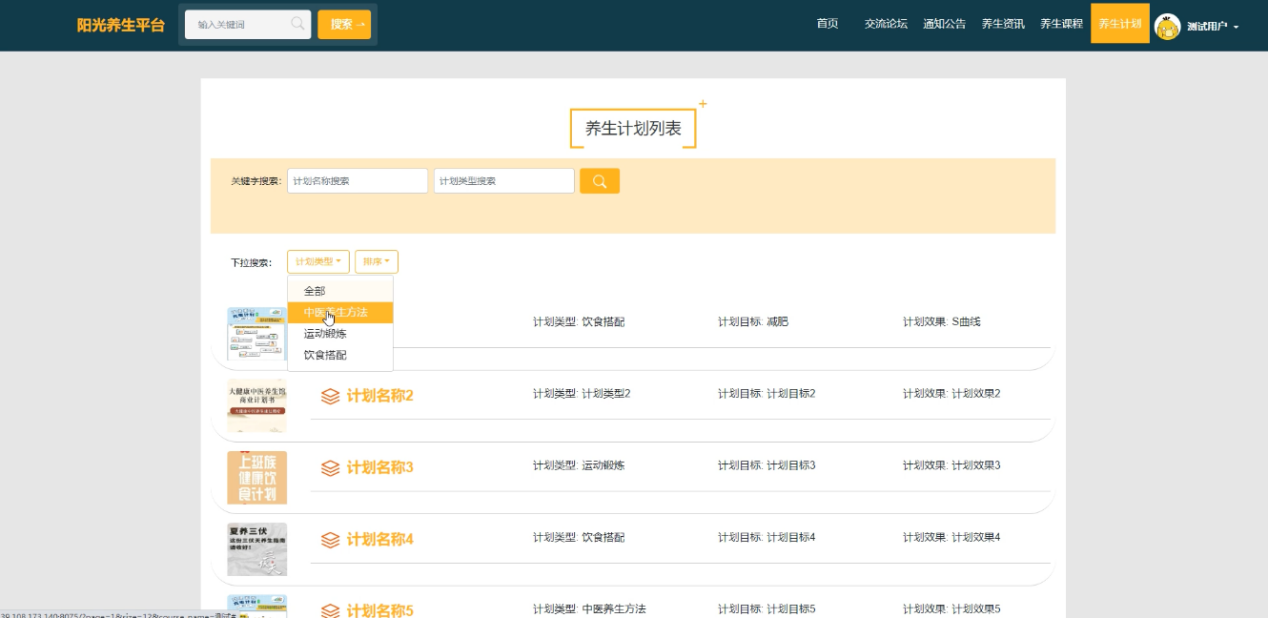Open 养生课程 navigation item
The image size is (1268, 618).
tap(1061, 24)
